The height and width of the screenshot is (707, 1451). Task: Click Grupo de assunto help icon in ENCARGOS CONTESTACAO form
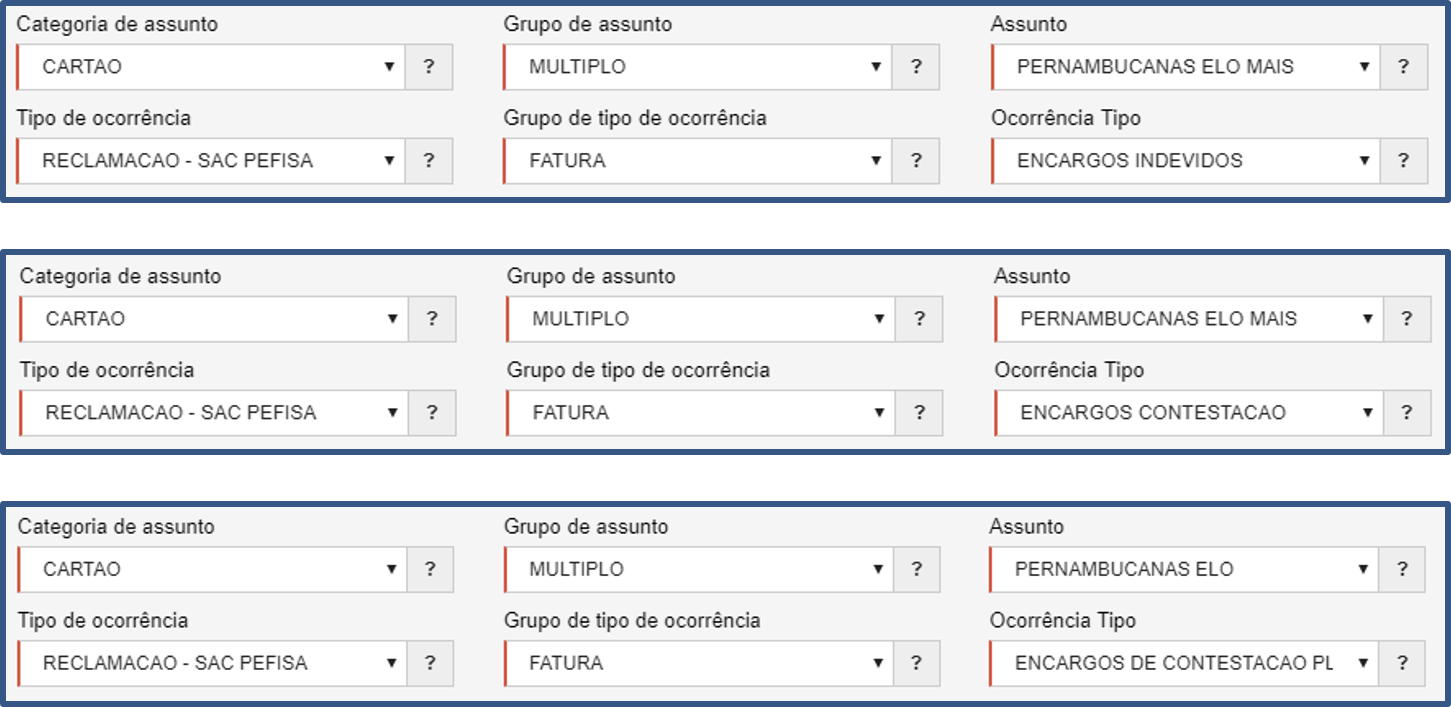[x=919, y=319]
